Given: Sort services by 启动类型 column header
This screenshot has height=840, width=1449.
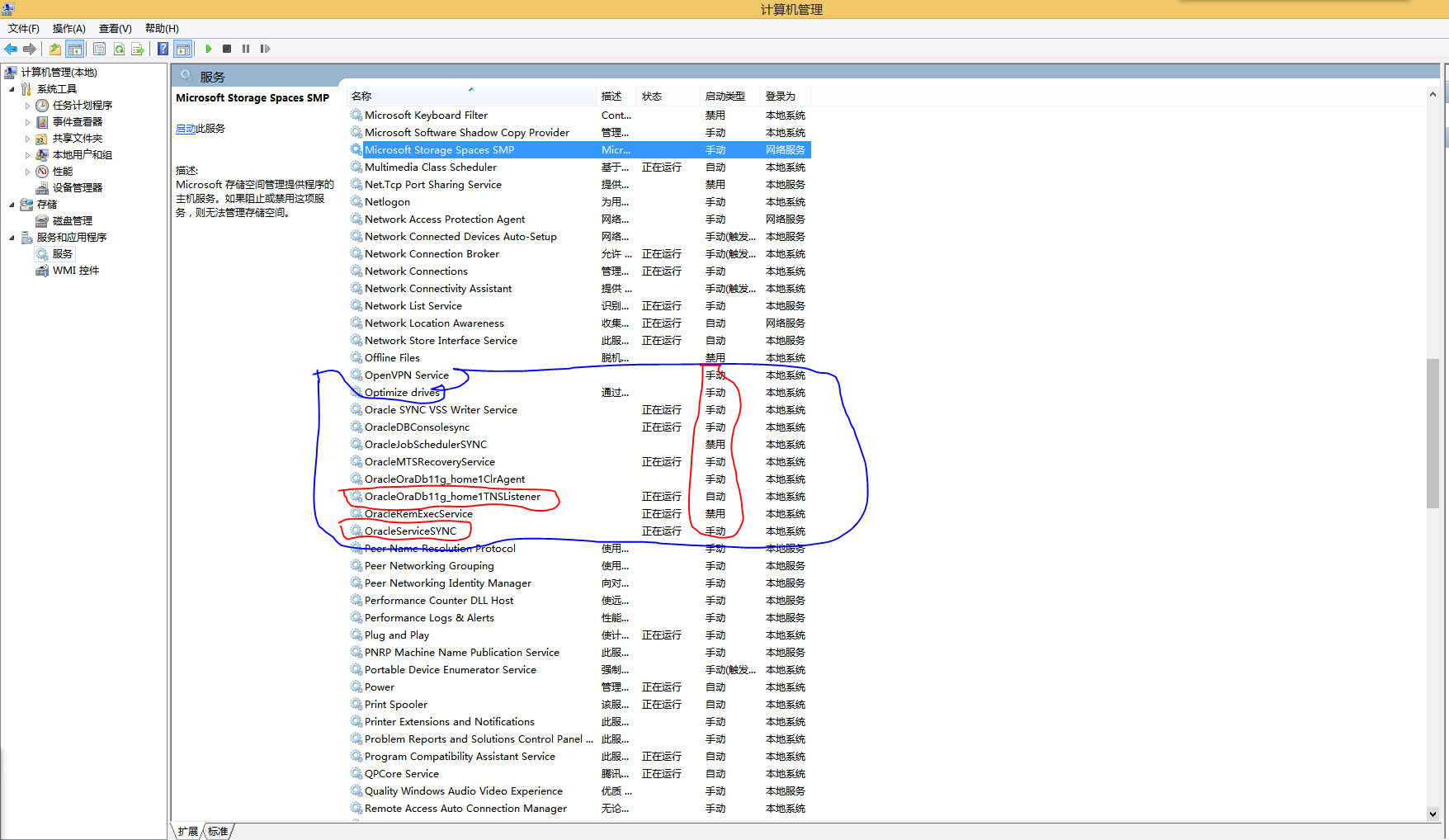Looking at the screenshot, I should [x=730, y=97].
